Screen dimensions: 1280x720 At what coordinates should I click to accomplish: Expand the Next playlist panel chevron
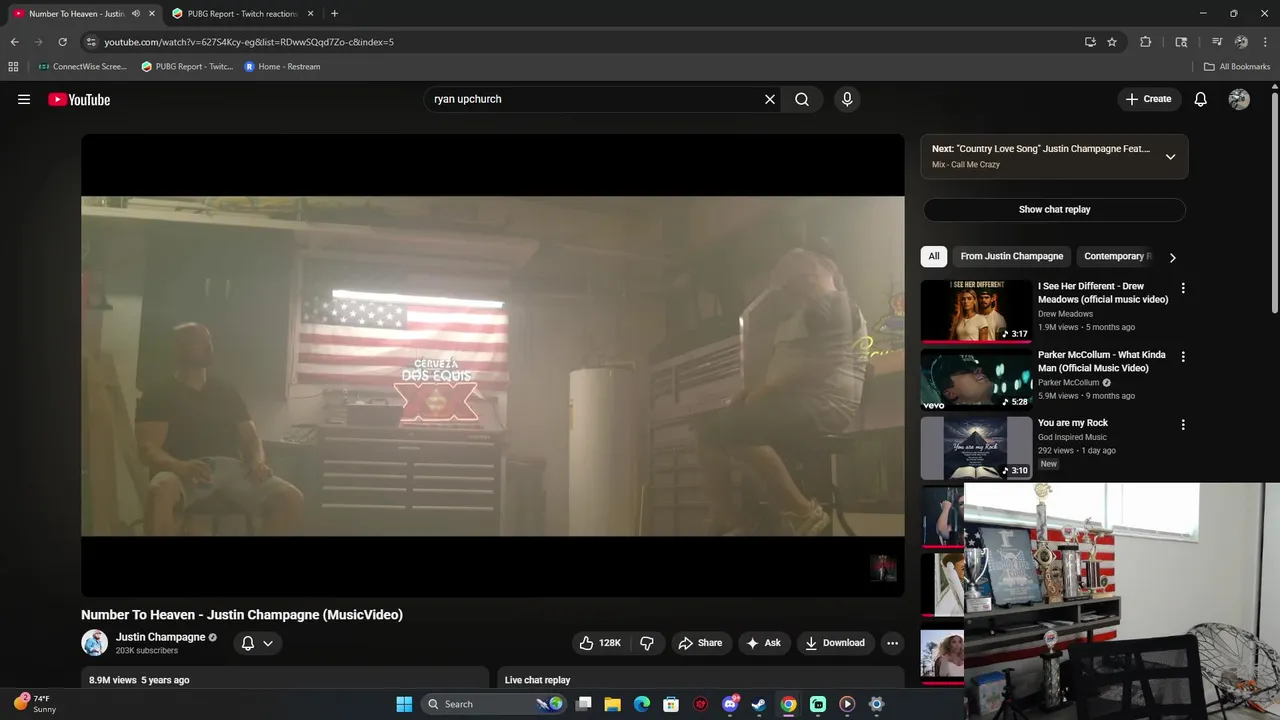tap(1170, 156)
